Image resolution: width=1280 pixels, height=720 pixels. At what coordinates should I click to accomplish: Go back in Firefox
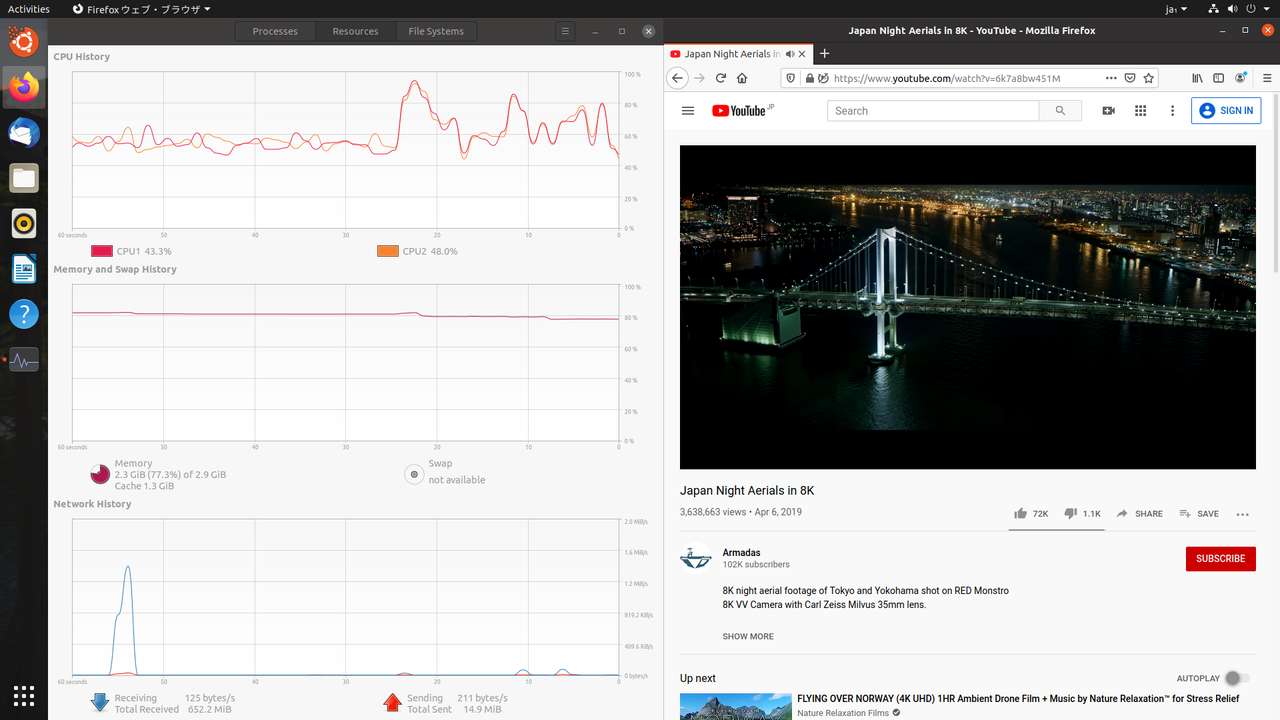pos(677,78)
